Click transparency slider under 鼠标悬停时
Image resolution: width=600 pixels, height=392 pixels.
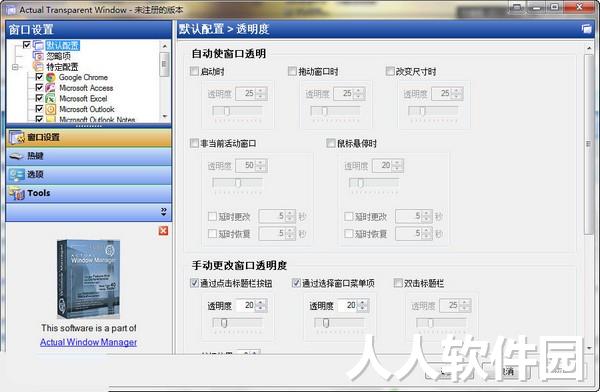tap(373, 183)
